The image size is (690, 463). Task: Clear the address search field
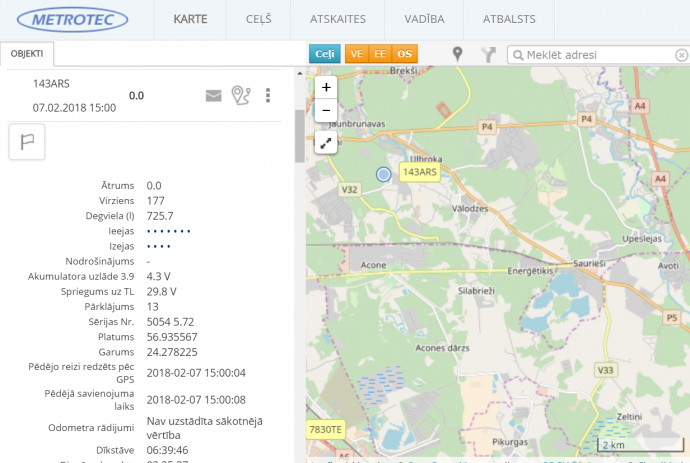pyautogui.click(x=681, y=55)
